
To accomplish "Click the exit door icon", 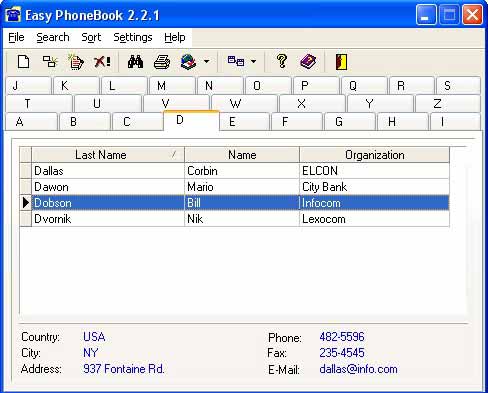I will click(x=341, y=62).
